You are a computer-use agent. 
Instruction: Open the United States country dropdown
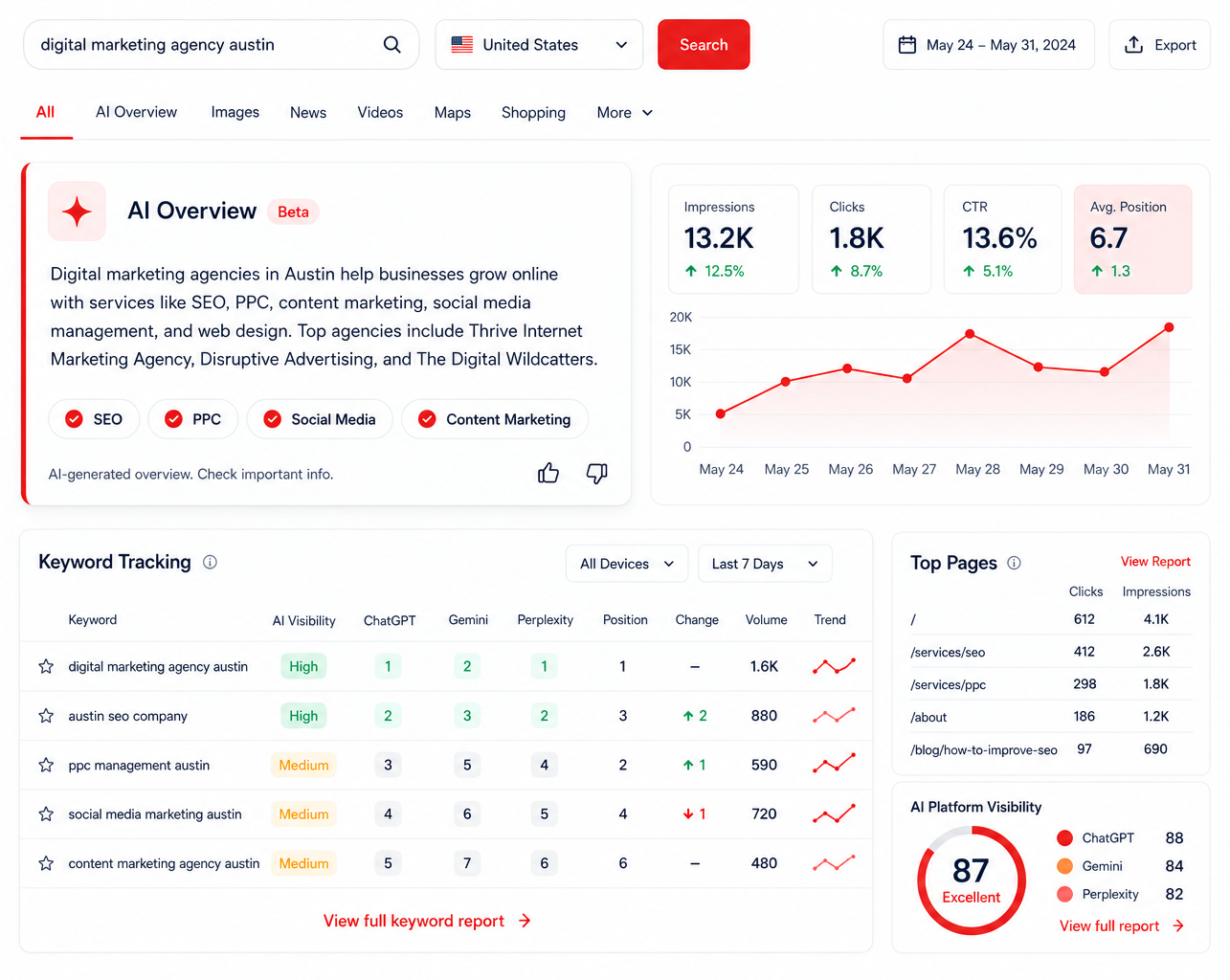click(539, 45)
